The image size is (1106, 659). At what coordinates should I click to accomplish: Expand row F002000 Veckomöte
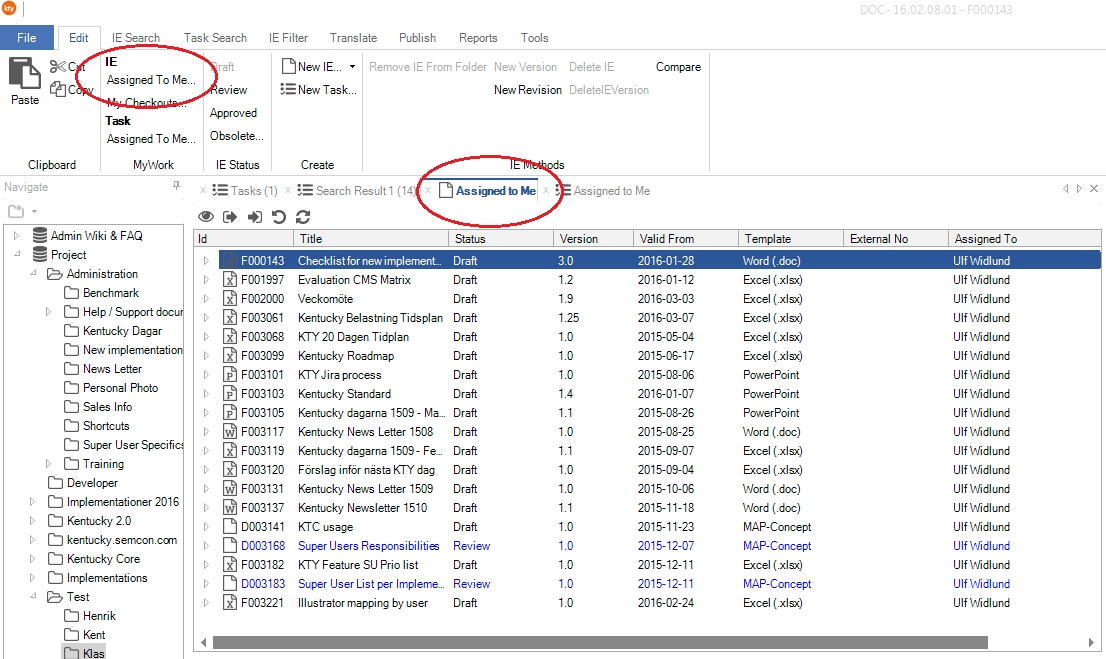point(206,299)
